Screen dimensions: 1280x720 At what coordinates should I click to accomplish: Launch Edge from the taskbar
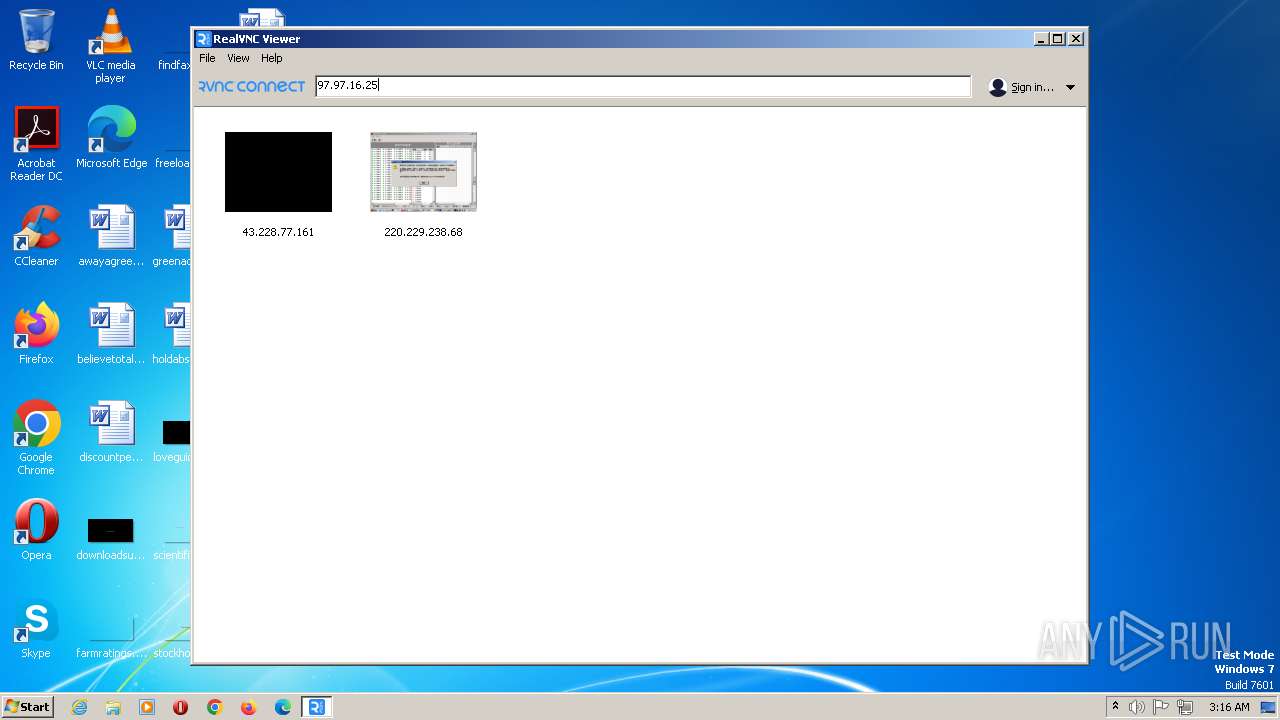(x=283, y=707)
